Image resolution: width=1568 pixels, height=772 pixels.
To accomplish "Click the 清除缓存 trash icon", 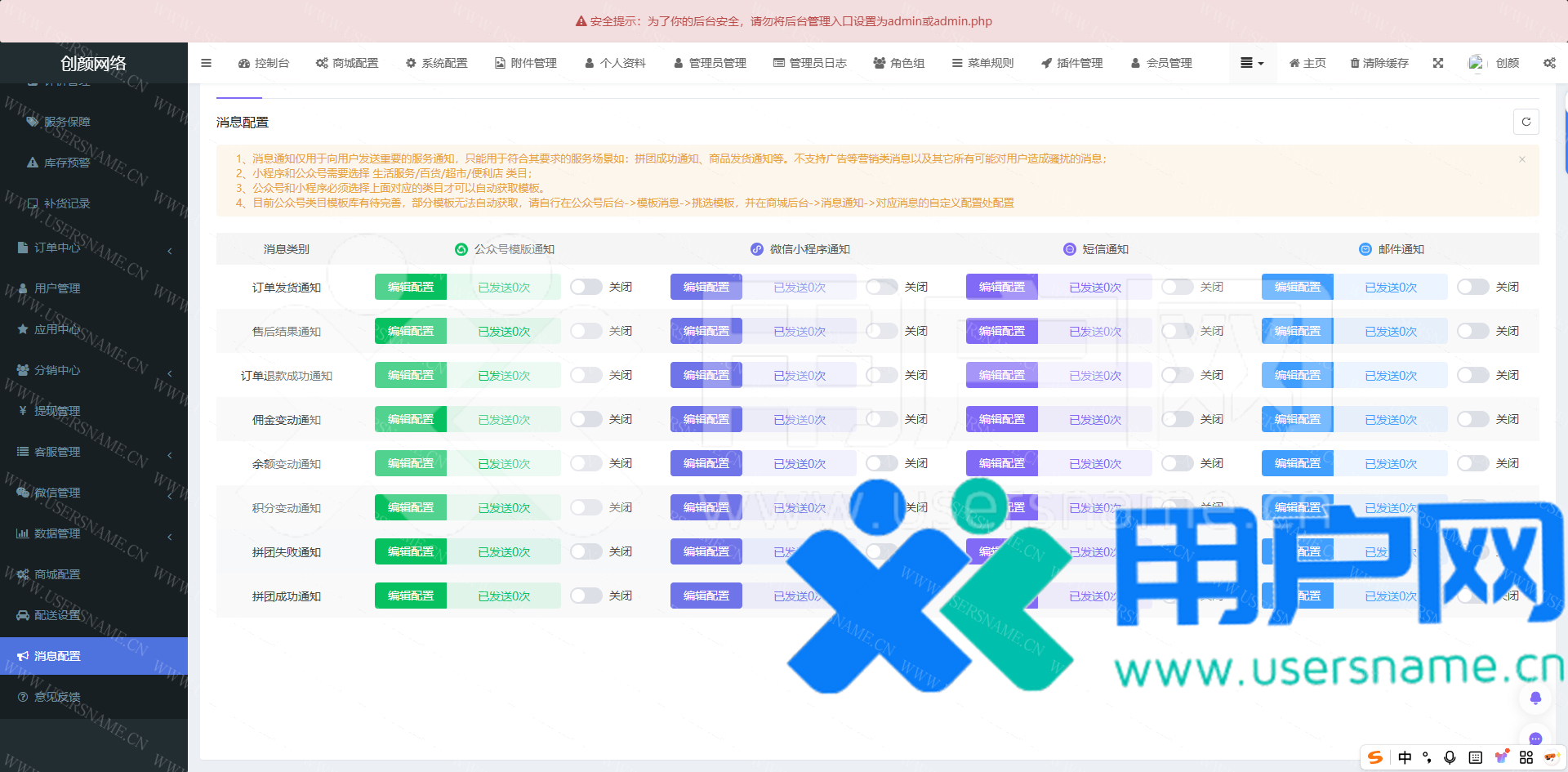I will tap(1355, 63).
